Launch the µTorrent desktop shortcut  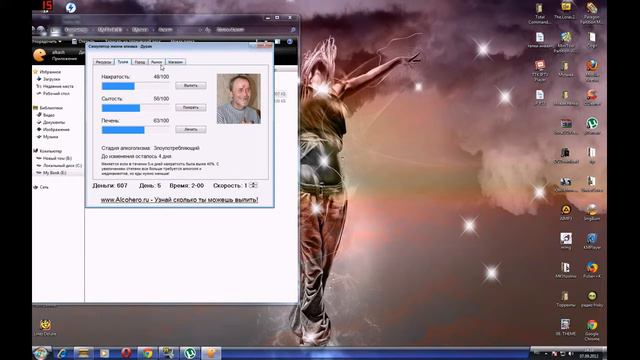click(x=592, y=126)
